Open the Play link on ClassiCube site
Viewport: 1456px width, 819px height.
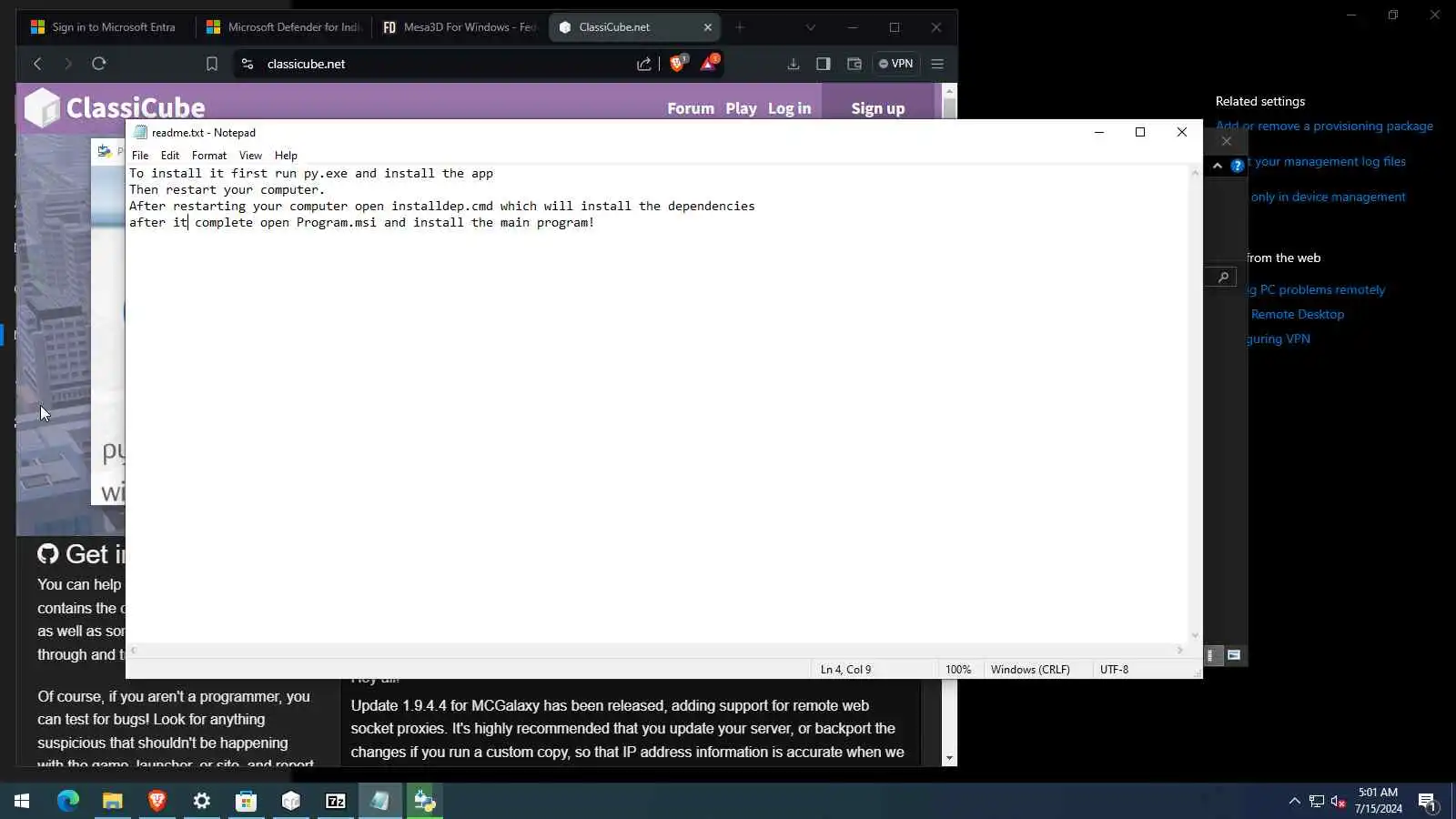741,108
